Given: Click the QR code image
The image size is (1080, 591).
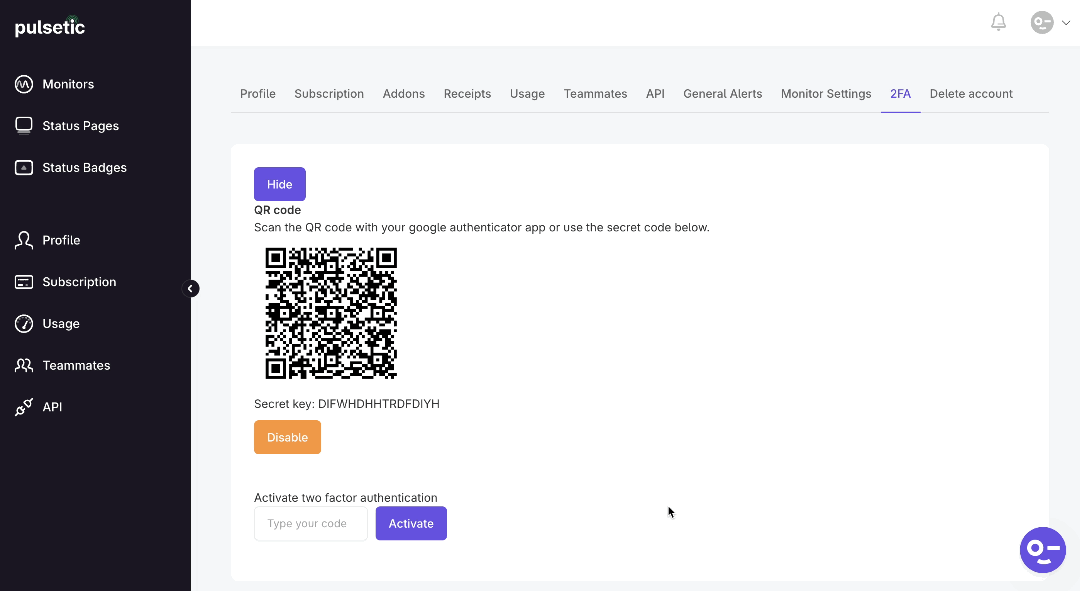Looking at the screenshot, I should (x=331, y=313).
